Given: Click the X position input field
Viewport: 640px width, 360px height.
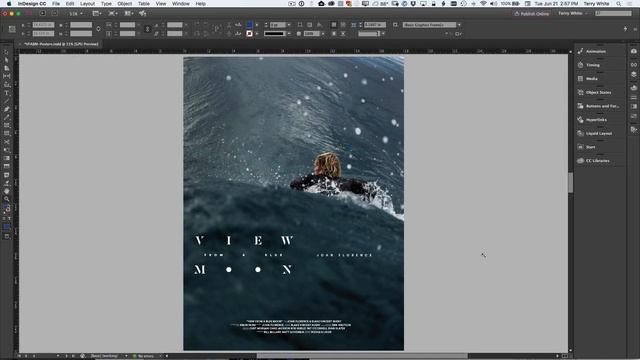Looking at the screenshot, I should [43, 25].
